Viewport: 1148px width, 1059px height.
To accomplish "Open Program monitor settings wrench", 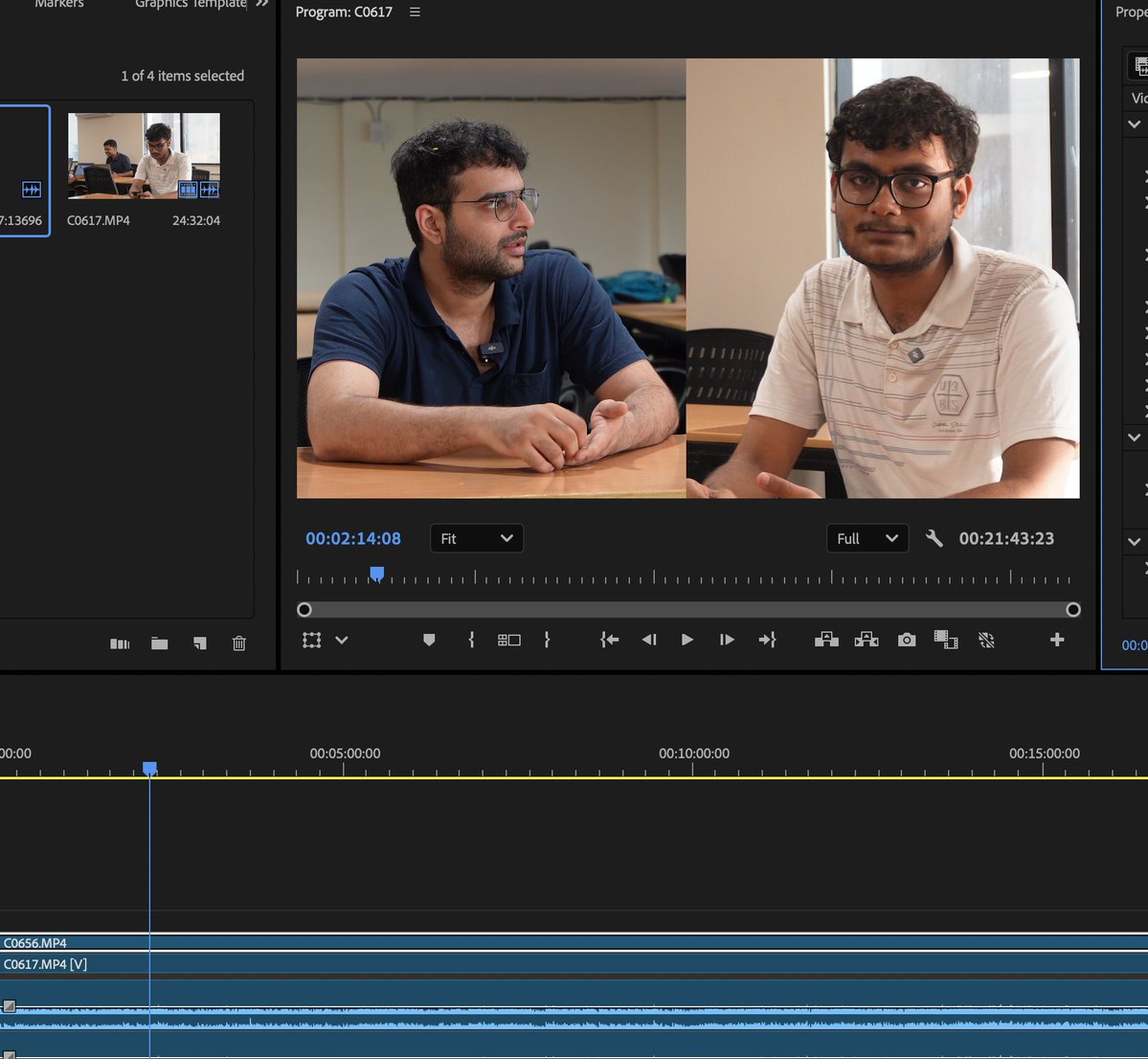I will [934, 538].
